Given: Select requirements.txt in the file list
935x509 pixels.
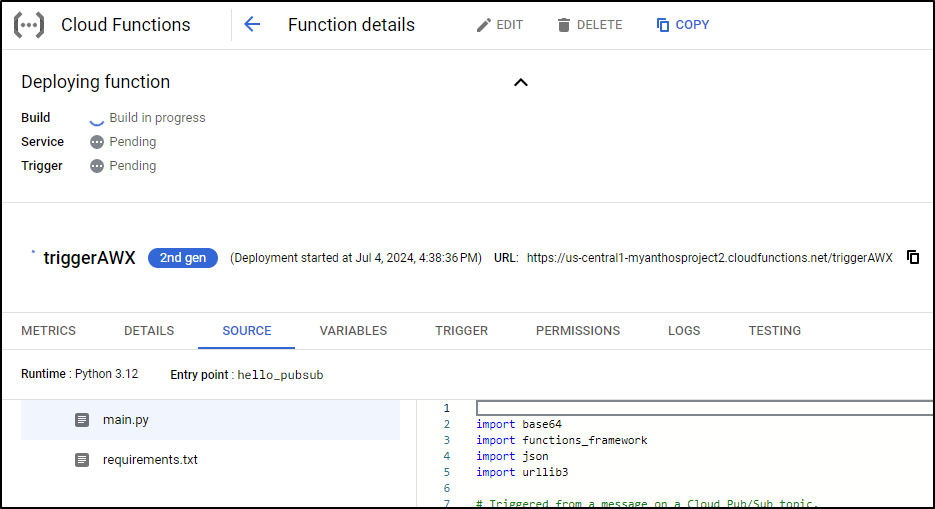Looking at the screenshot, I should tap(210, 460).
